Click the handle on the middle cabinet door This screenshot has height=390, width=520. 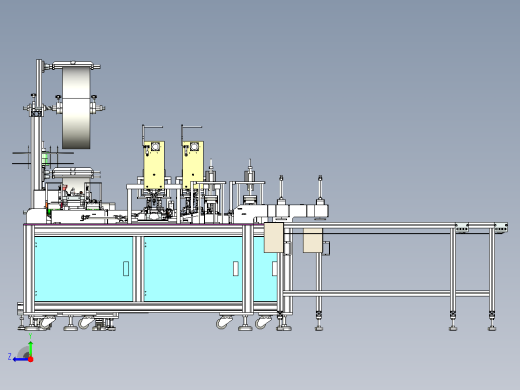(x=236, y=269)
